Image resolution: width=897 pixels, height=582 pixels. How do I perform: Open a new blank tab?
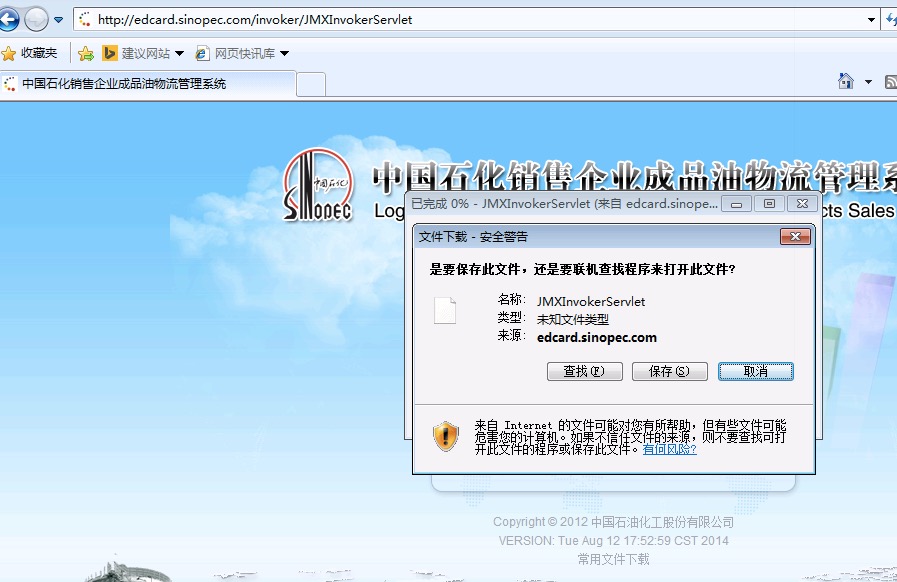point(311,85)
